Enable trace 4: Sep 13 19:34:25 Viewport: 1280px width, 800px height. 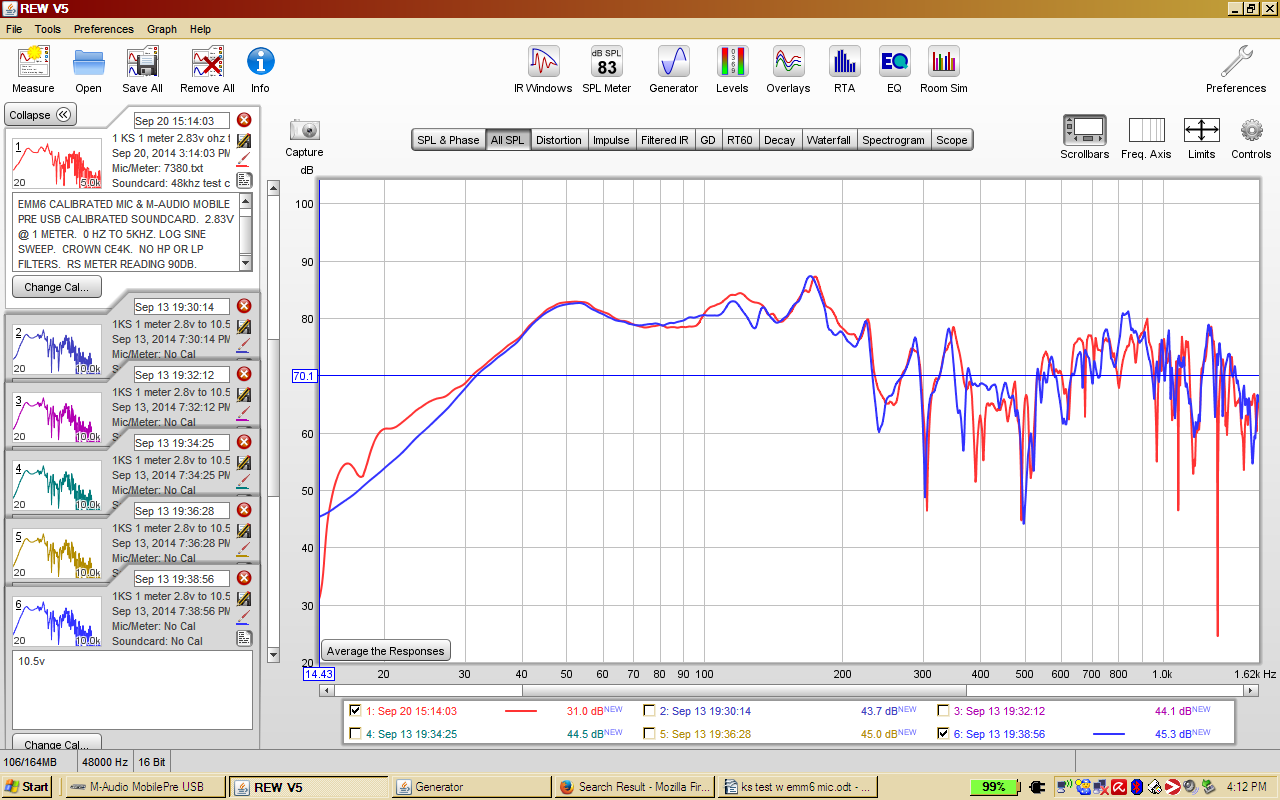pyautogui.click(x=355, y=733)
